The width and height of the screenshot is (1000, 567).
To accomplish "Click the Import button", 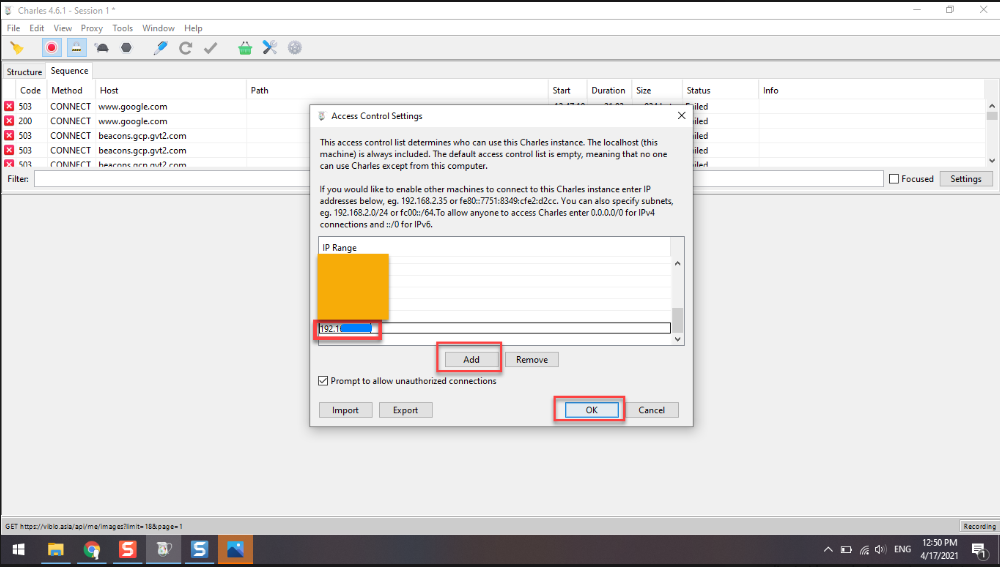I will pos(345,410).
